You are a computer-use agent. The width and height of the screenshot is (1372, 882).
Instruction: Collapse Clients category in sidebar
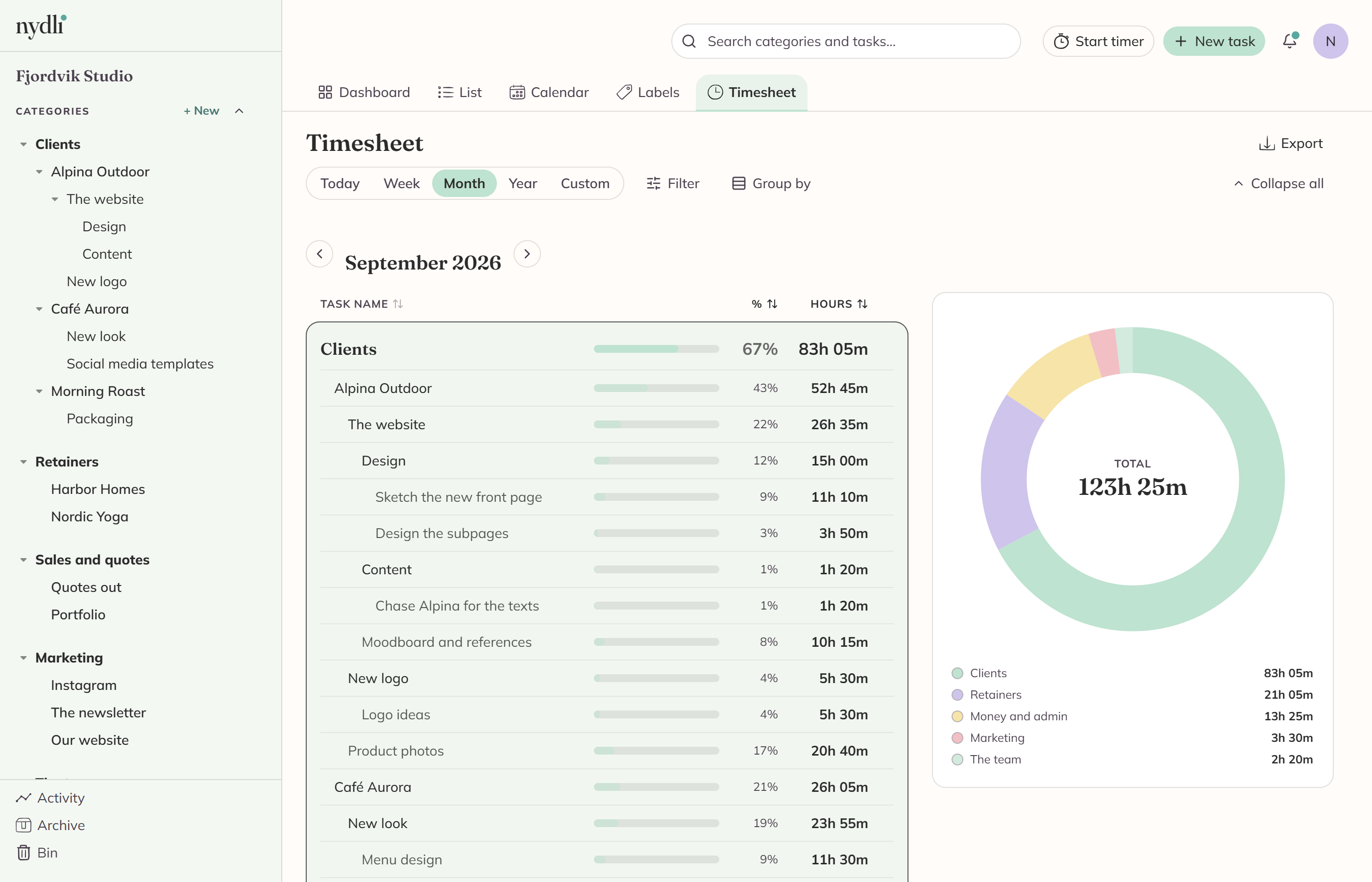[24, 145]
